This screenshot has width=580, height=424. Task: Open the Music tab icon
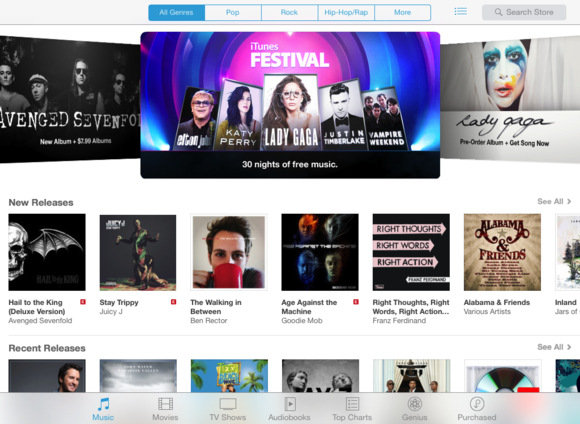pos(103,404)
